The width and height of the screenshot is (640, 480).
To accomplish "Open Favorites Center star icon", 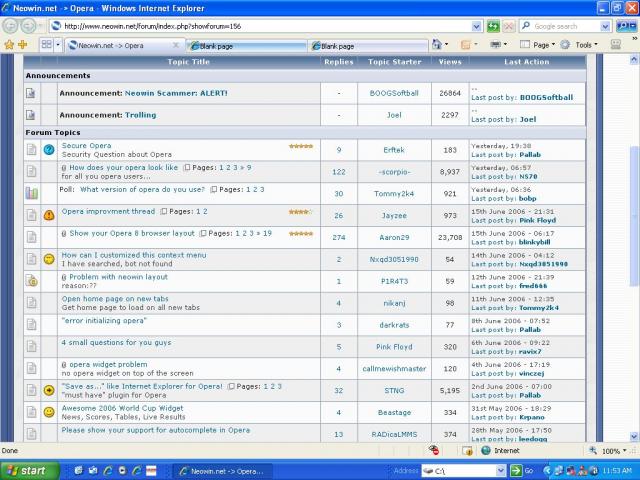I will (x=9, y=45).
